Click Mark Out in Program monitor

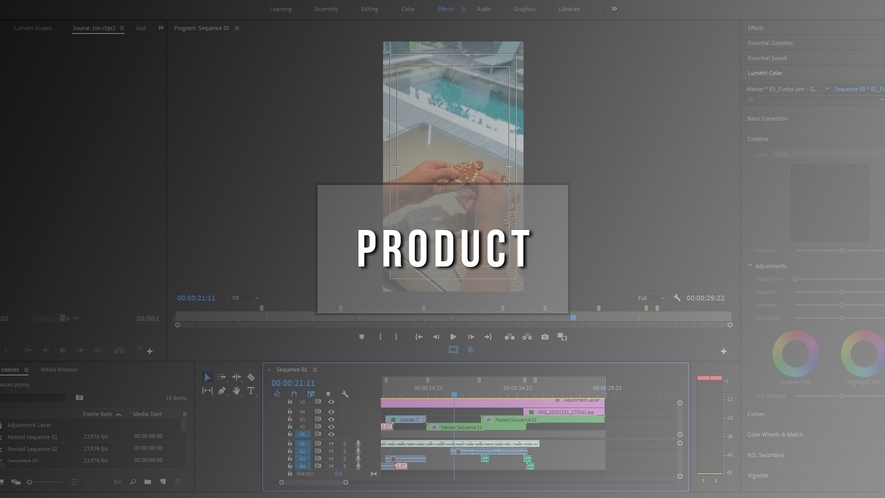[396, 337]
